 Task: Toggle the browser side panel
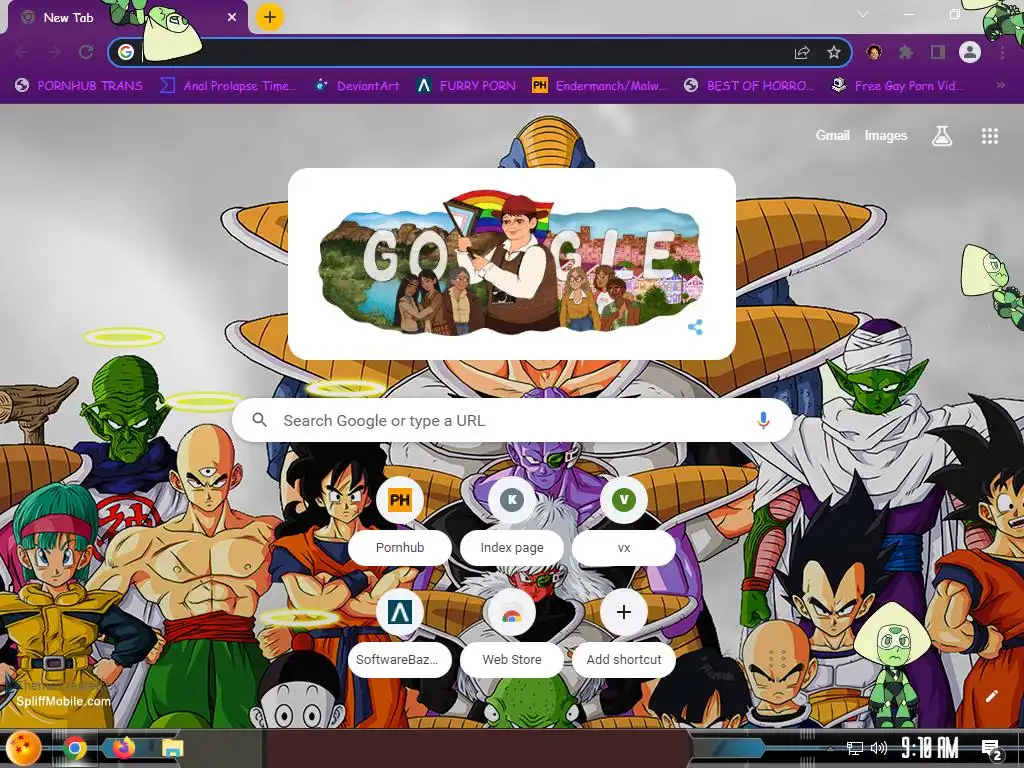pos(938,52)
